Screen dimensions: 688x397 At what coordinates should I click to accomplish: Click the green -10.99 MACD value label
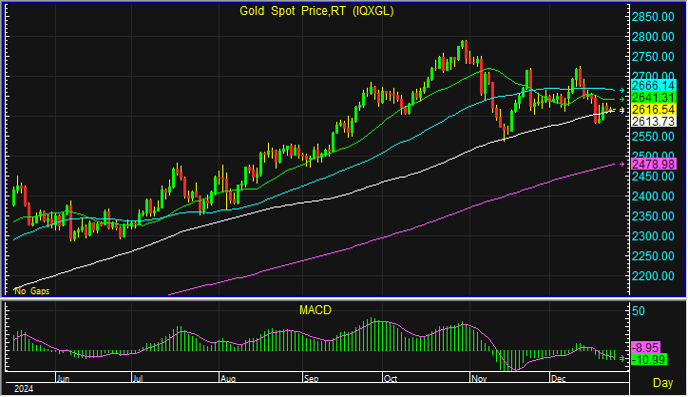coord(649,359)
